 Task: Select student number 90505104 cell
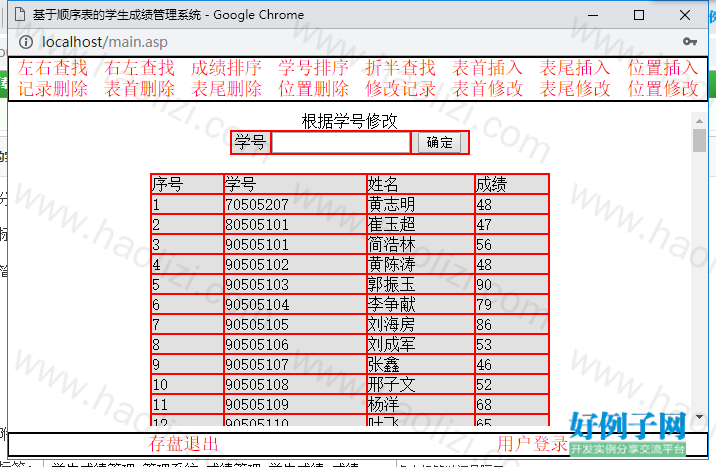295,304
